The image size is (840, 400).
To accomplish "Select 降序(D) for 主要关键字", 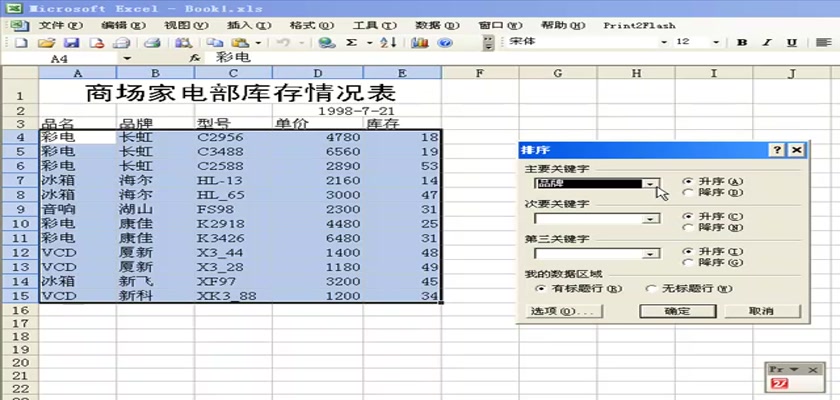I will [x=713, y=192].
